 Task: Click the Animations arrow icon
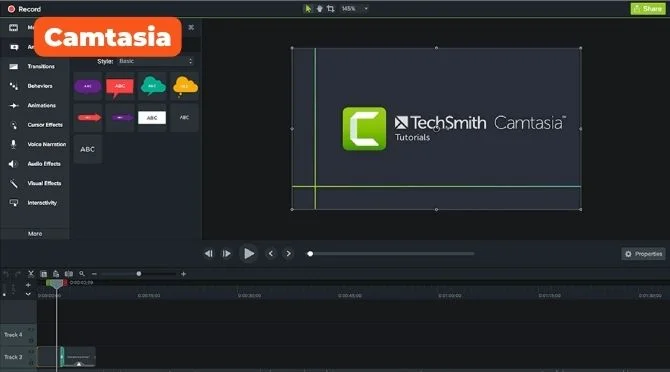(14, 105)
